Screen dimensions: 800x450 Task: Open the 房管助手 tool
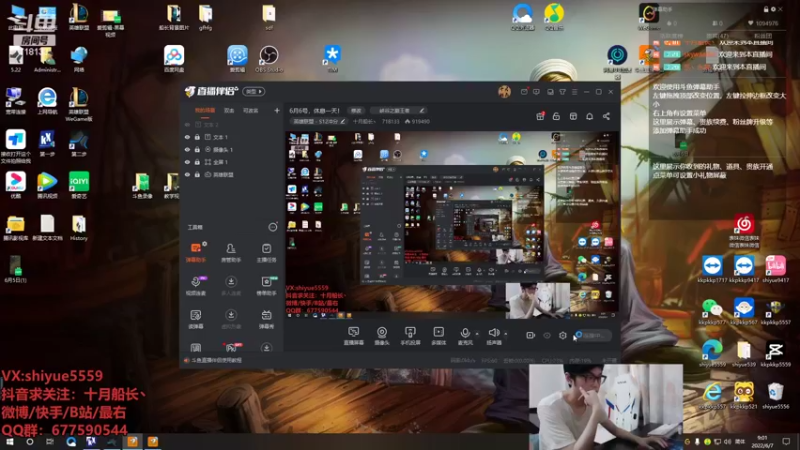click(x=231, y=252)
